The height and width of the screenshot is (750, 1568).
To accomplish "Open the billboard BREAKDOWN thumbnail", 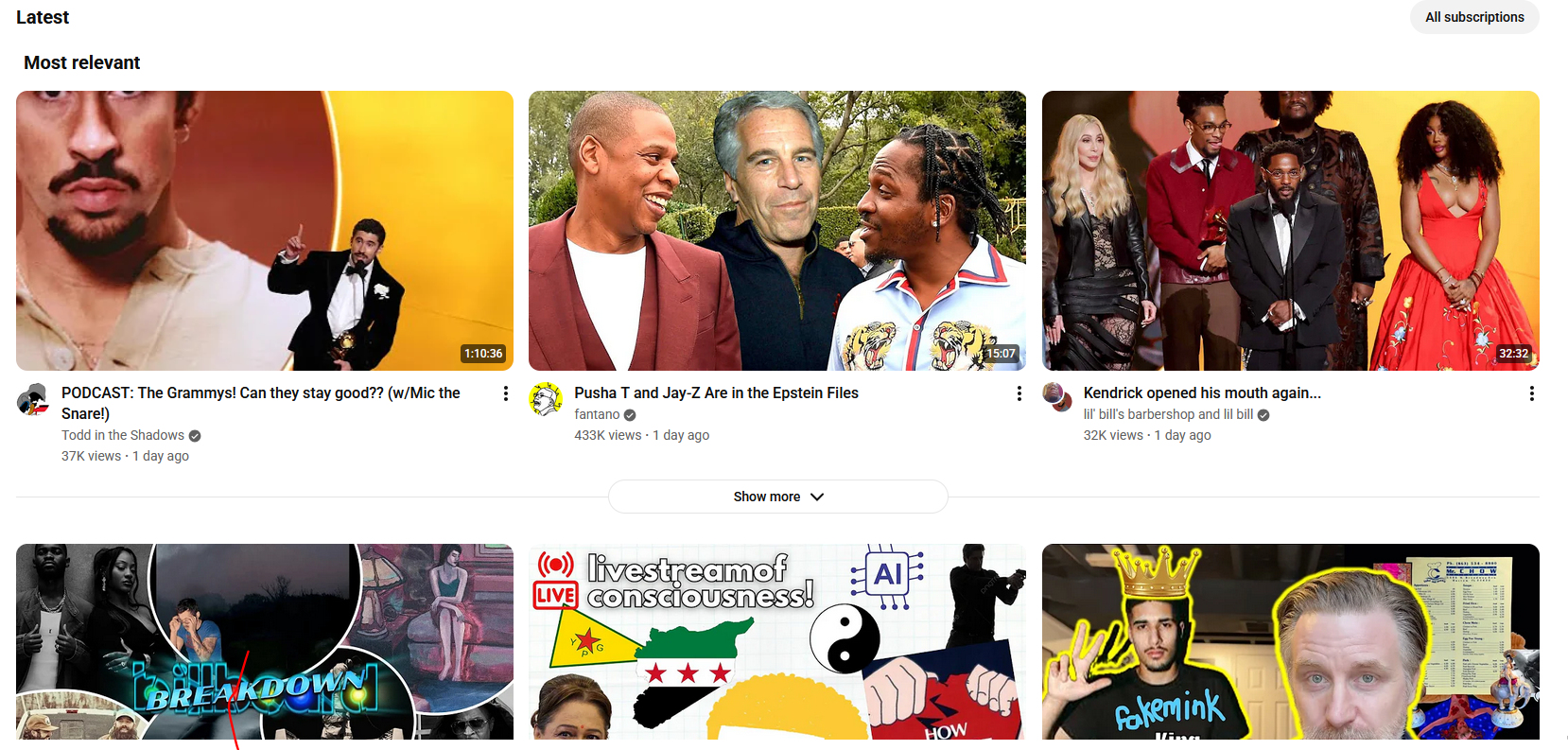I will coord(265,641).
